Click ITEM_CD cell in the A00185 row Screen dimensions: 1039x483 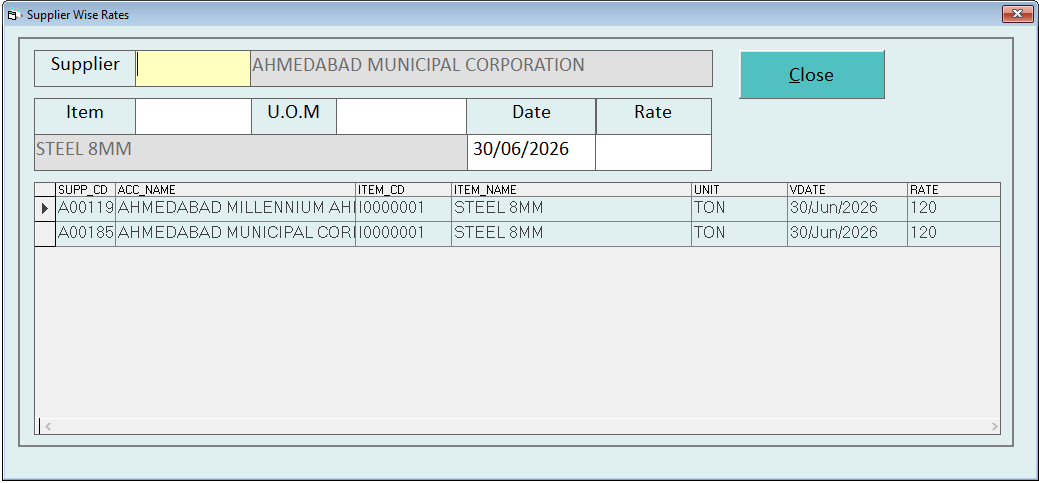coord(404,234)
